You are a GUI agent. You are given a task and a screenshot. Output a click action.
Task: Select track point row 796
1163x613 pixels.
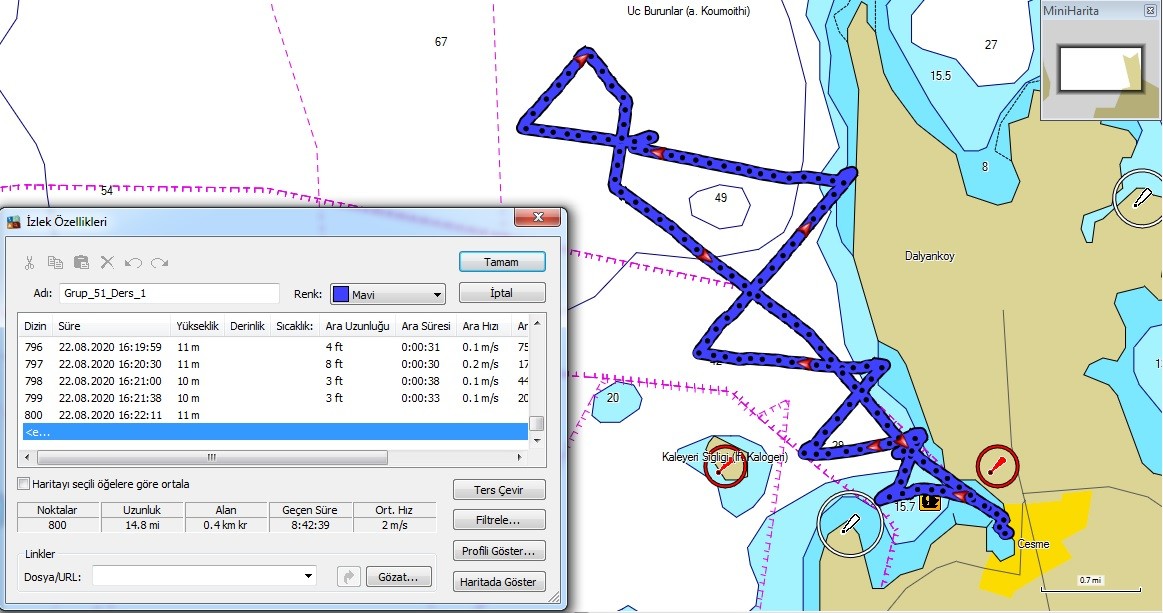pyautogui.click(x=274, y=347)
